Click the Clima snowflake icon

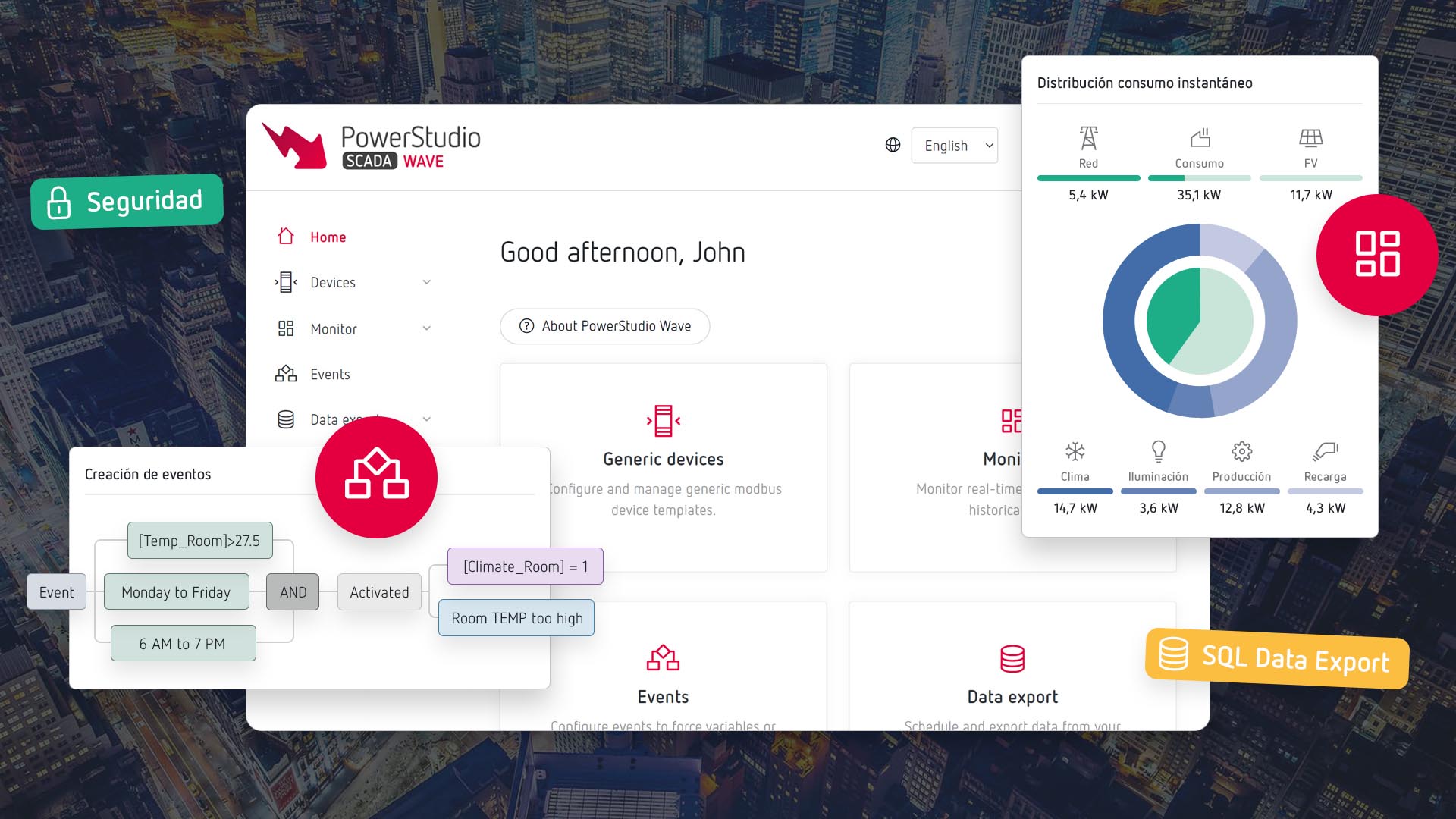point(1075,452)
